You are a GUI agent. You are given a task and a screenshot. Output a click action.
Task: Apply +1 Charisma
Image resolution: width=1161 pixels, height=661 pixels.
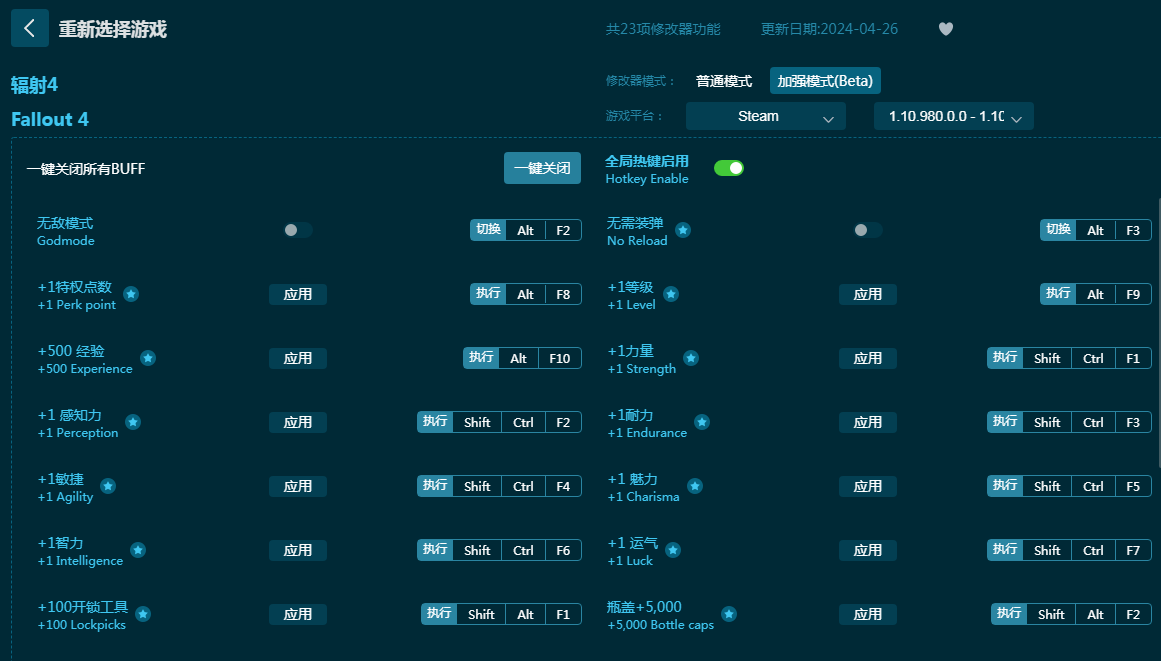coord(868,486)
